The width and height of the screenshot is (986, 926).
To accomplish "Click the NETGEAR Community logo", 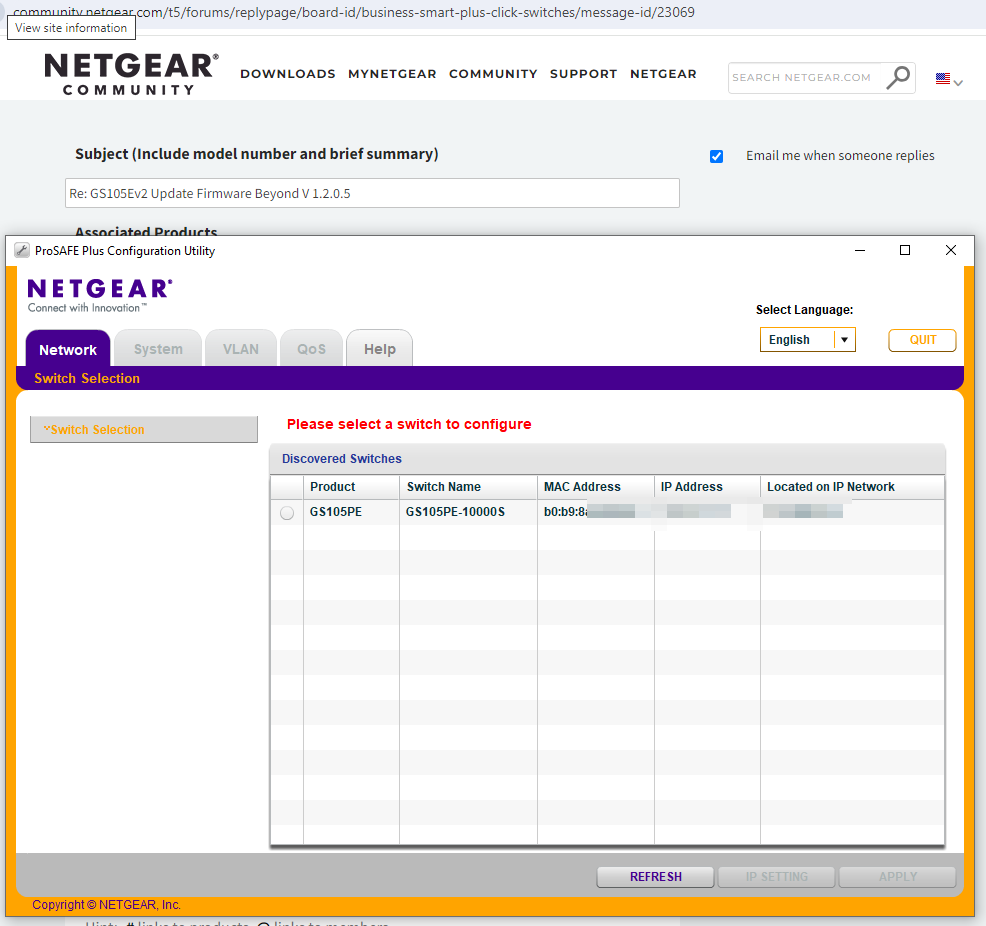I will click(x=131, y=74).
